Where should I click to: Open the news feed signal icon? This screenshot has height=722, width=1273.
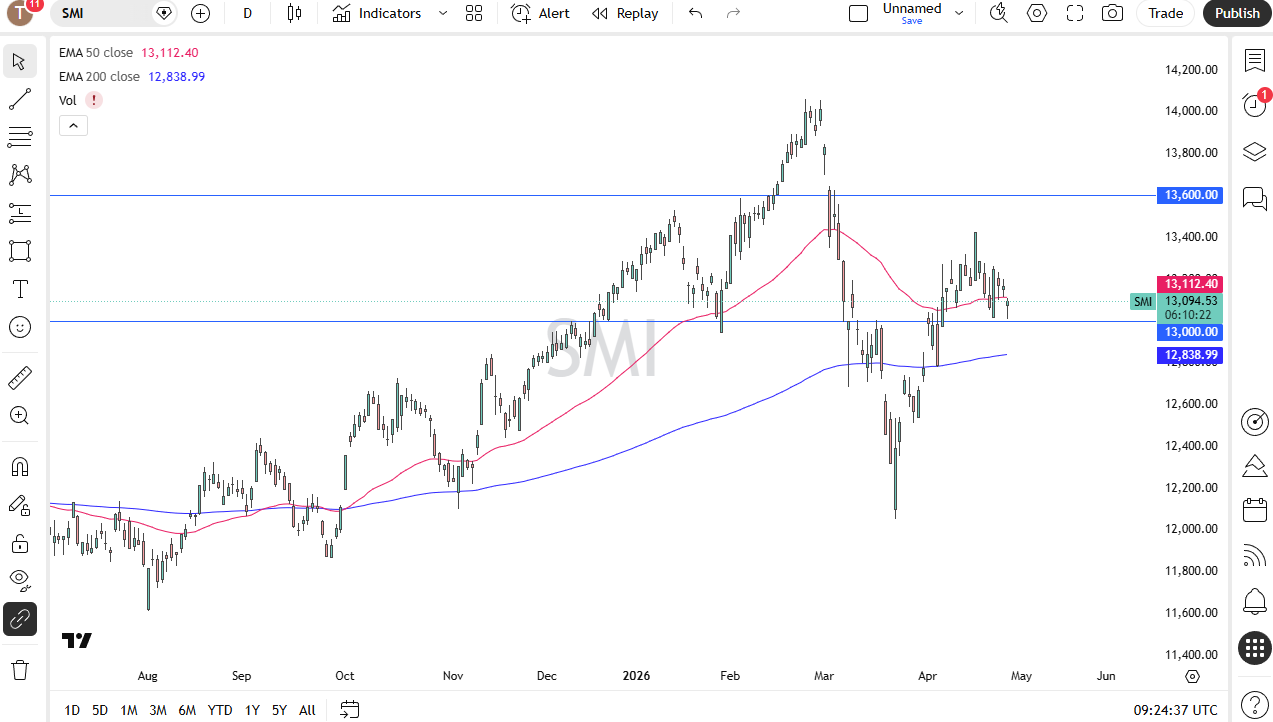[1254, 555]
